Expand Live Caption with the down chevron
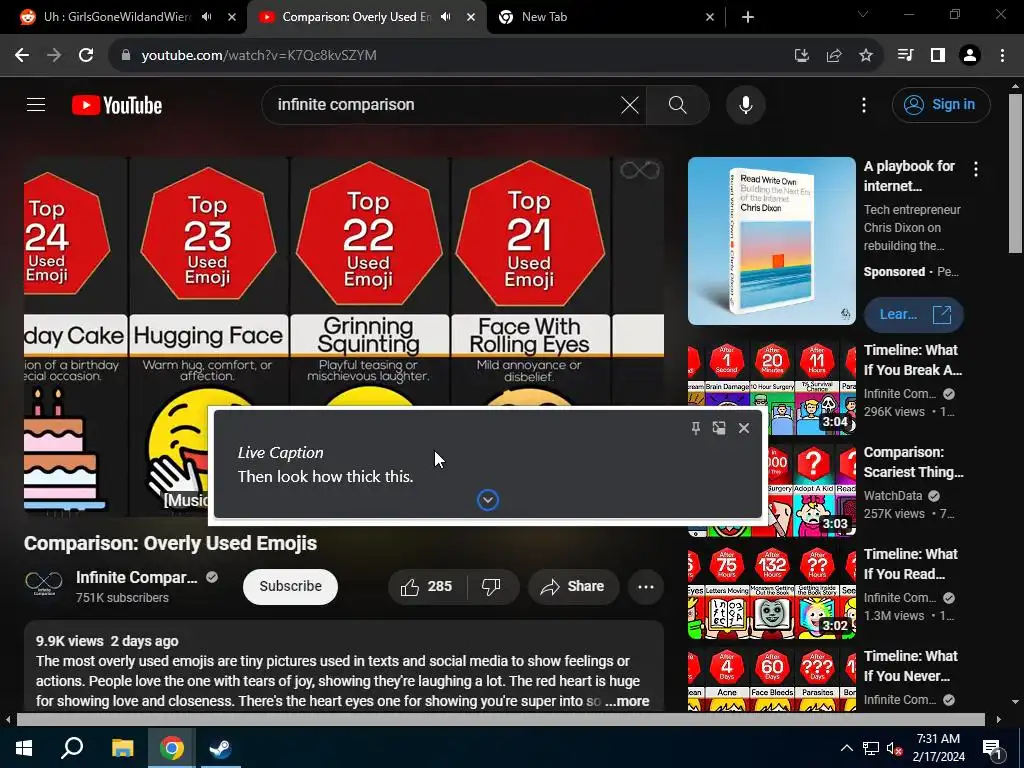1024x768 pixels. click(488, 500)
